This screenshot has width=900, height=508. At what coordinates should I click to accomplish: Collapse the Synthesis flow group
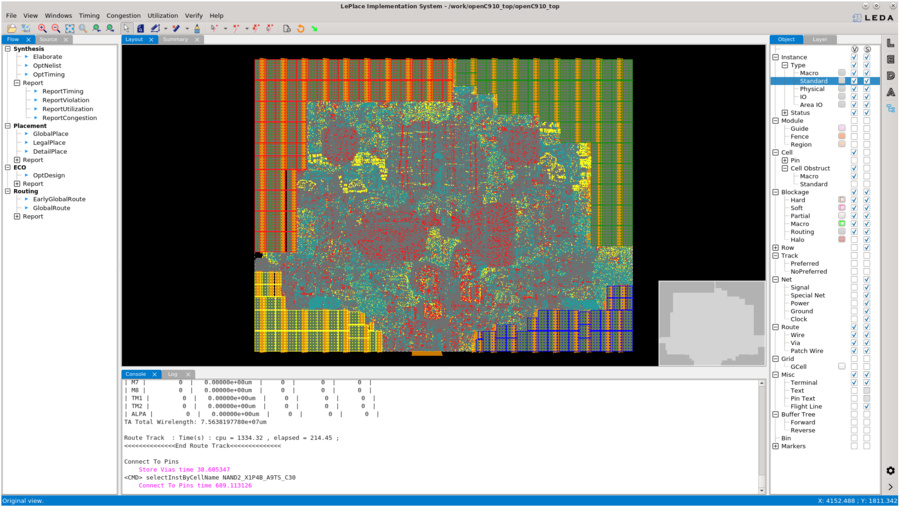(8, 49)
